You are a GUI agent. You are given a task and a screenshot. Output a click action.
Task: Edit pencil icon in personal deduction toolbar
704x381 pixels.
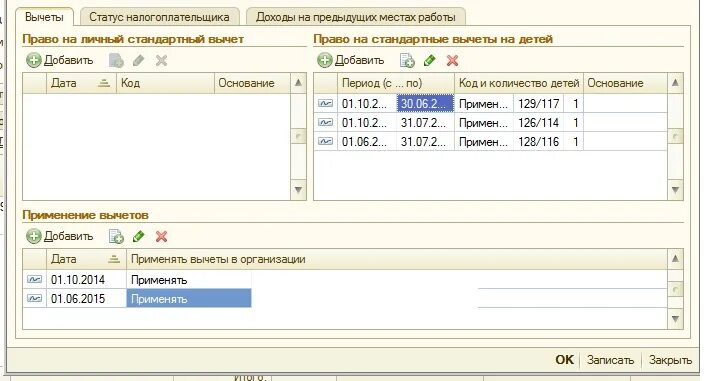[139, 61]
